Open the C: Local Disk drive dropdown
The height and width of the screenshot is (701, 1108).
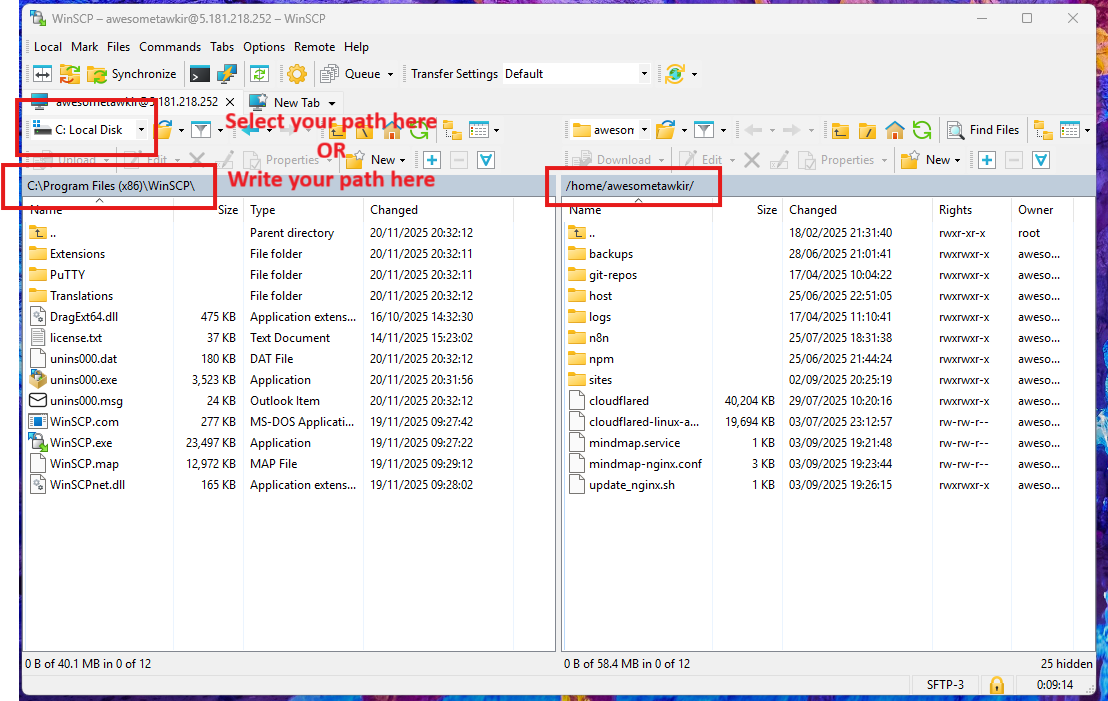(141, 130)
